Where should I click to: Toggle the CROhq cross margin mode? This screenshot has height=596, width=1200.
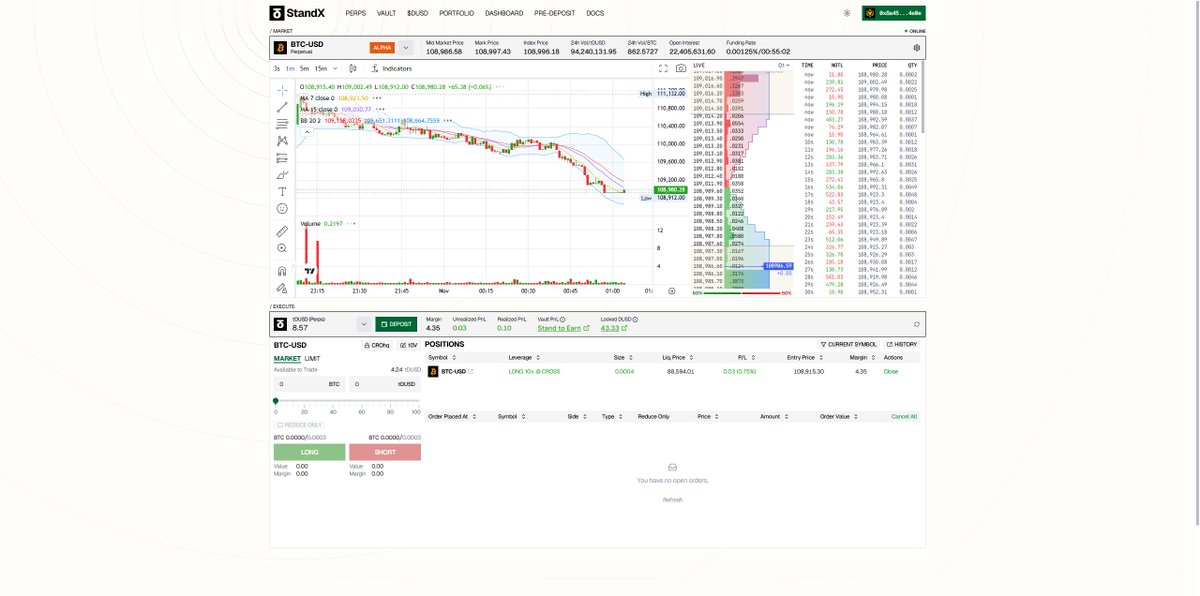(376, 345)
